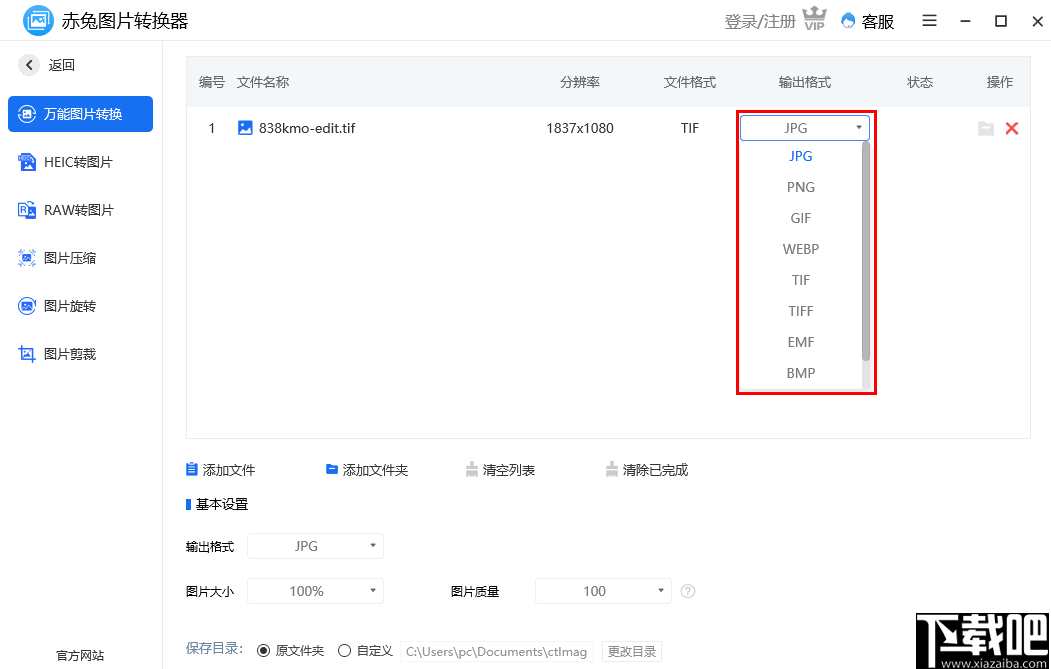Open the HEIC转图片 converter
Image resolution: width=1051 pixels, height=669 pixels.
80,162
